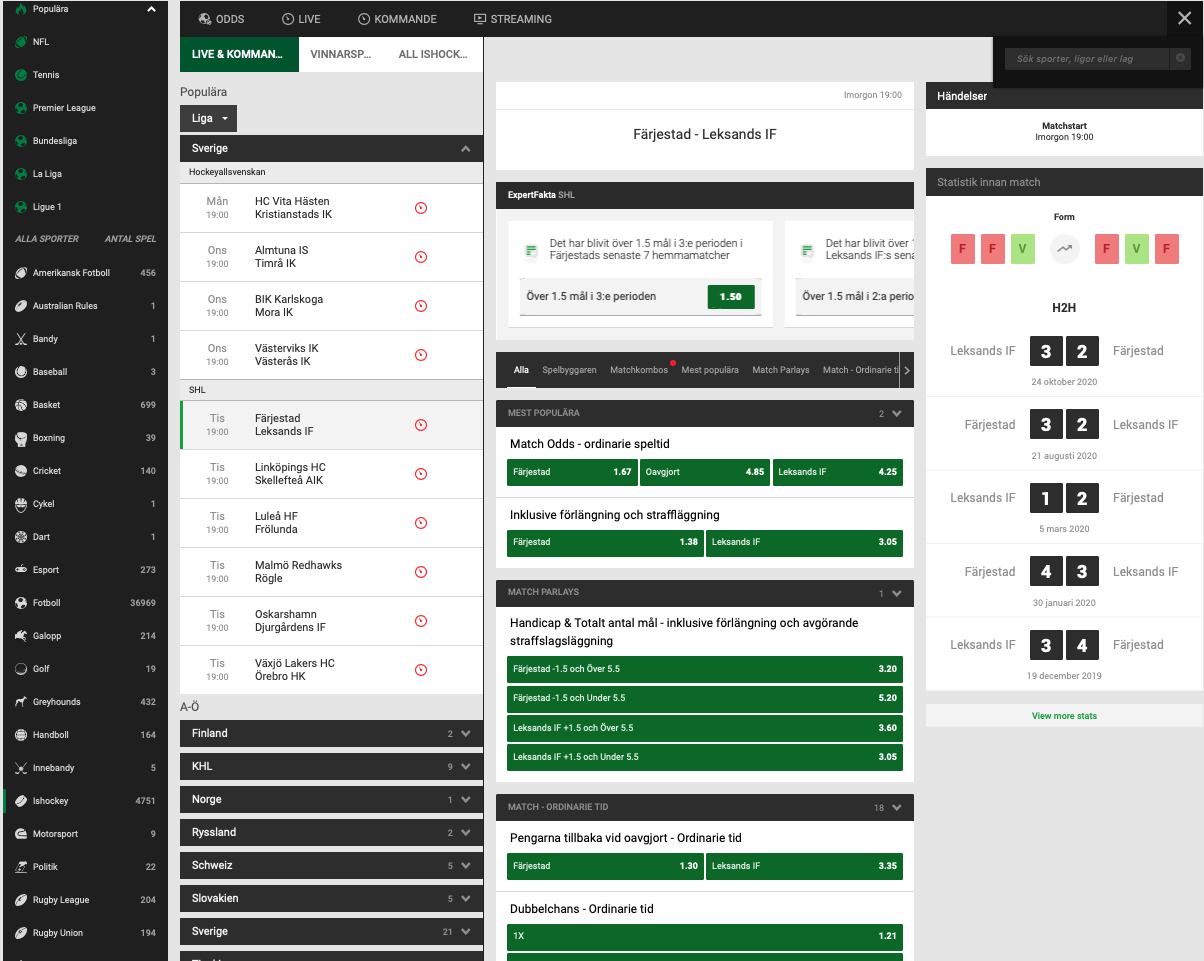Expand the Finland section

click(x=331, y=733)
